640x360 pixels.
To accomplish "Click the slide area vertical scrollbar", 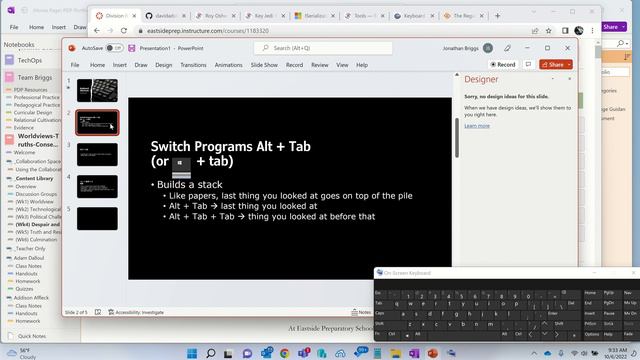I will 457,138.
